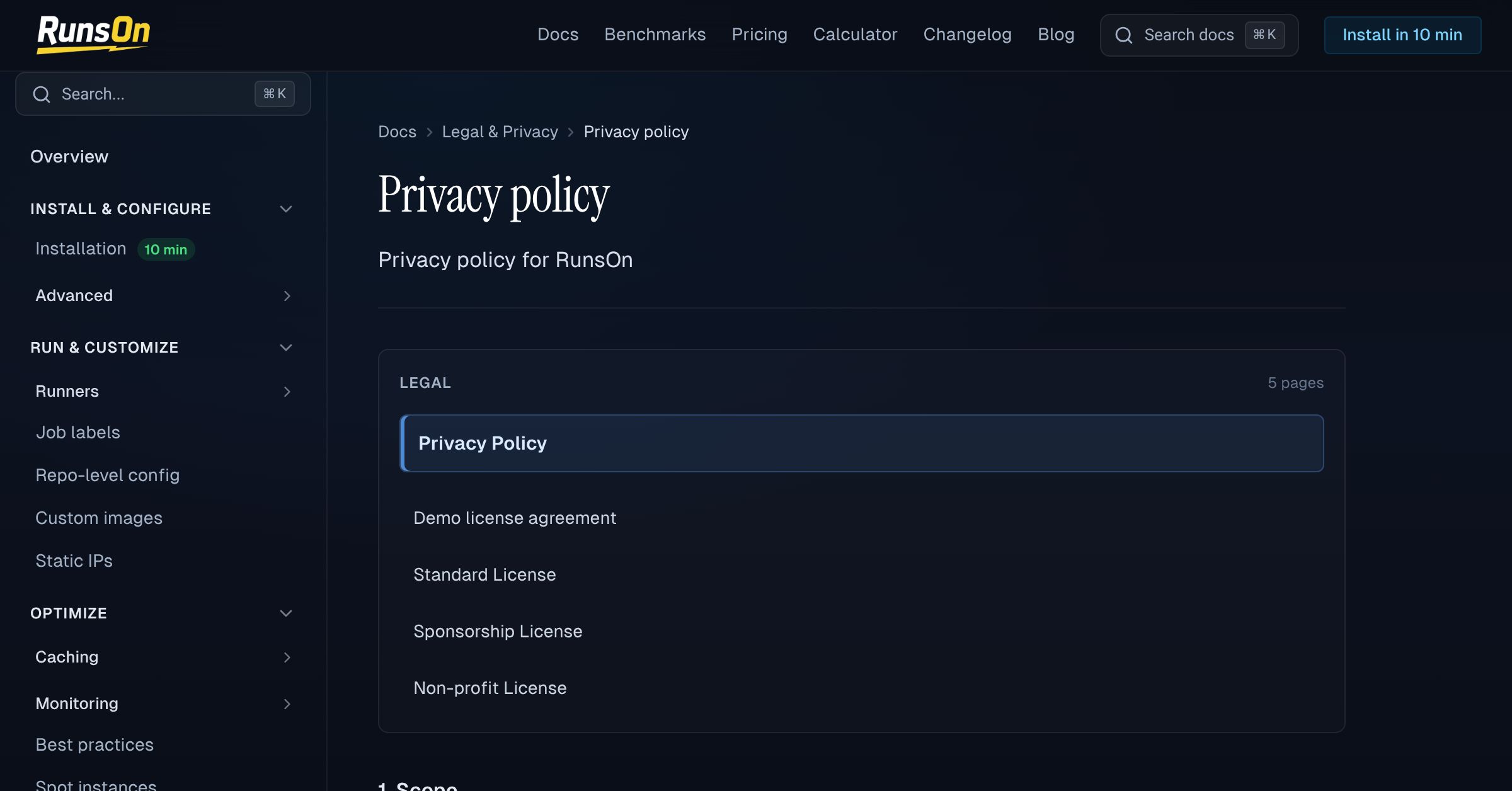
Task: Open the Repo-level config page
Action: (x=107, y=475)
